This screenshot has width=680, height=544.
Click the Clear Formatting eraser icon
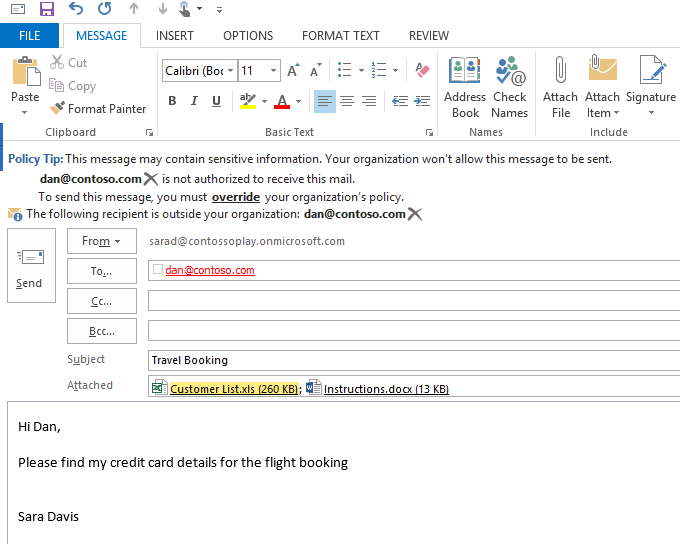pyautogui.click(x=421, y=70)
